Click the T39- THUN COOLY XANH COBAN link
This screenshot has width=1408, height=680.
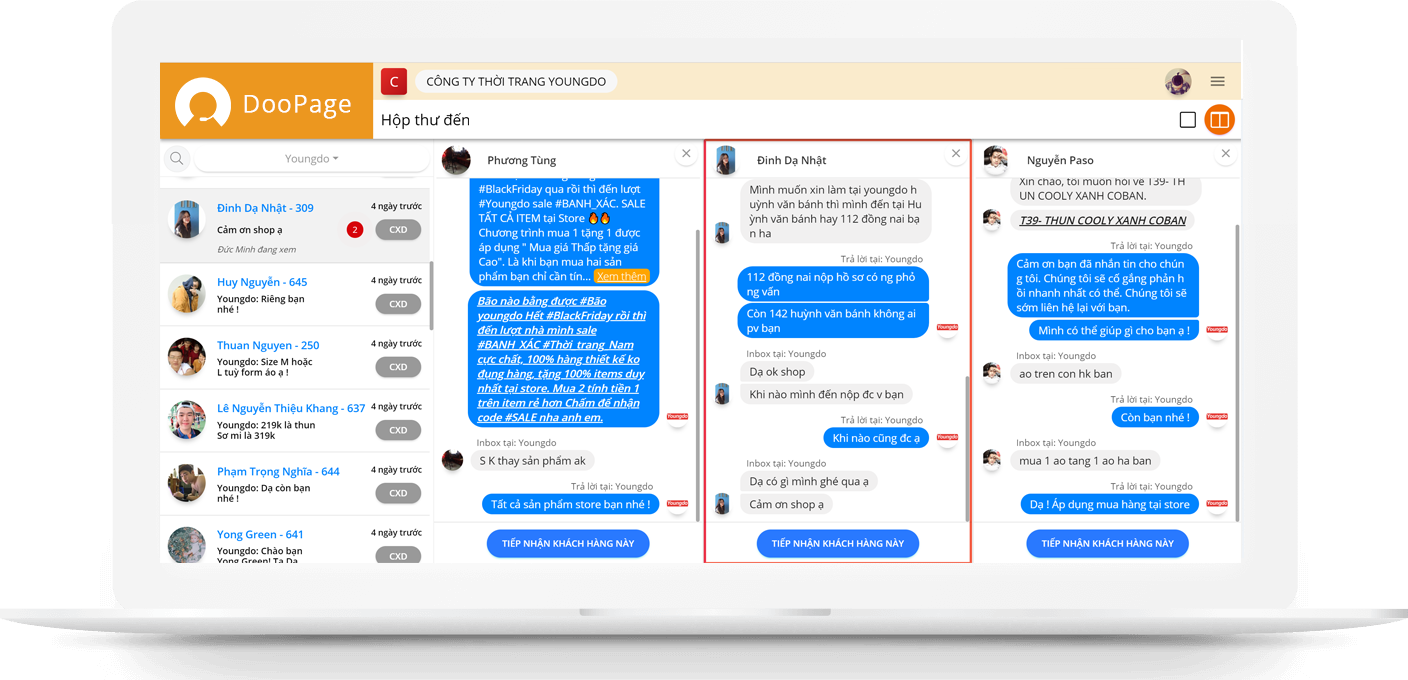(1103, 220)
